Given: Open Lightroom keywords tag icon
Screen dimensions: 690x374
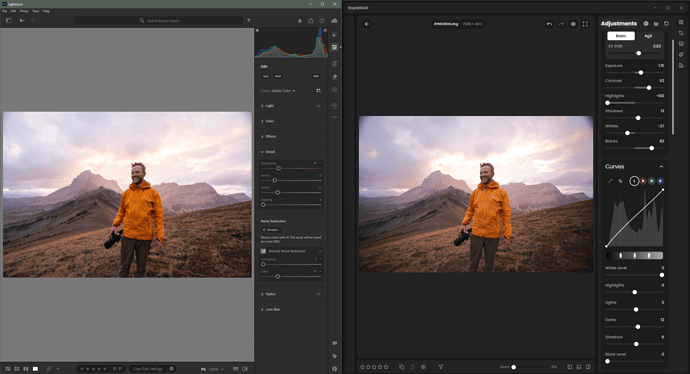Looking at the screenshot, I should pos(334,356).
